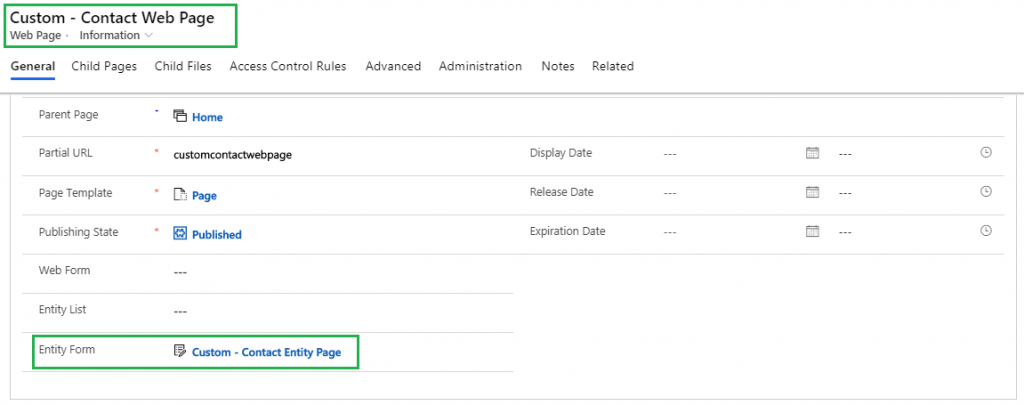Click the Release Date field label
Viewport: 1024px width, 405px height.
(x=562, y=192)
